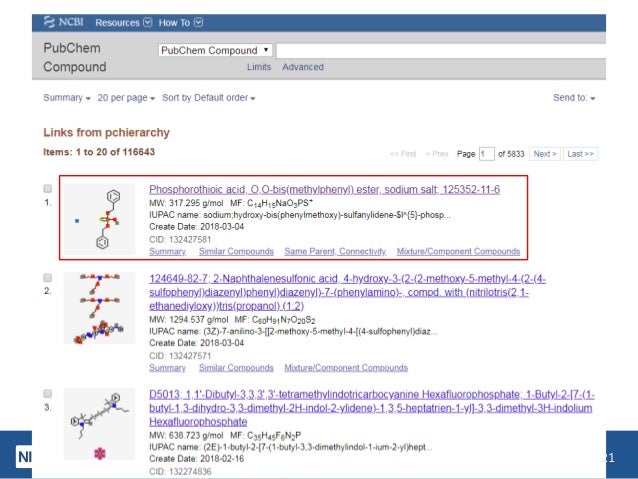Image resolution: width=638 pixels, height=479 pixels.
Task: Open the Advanced search link
Action: tap(303, 67)
